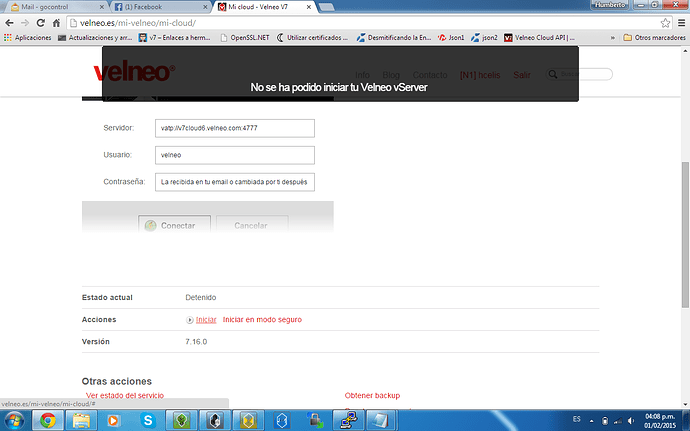Expand the hidden bookmarks chevron
Screen dimensions: 690x431
coord(613,38)
